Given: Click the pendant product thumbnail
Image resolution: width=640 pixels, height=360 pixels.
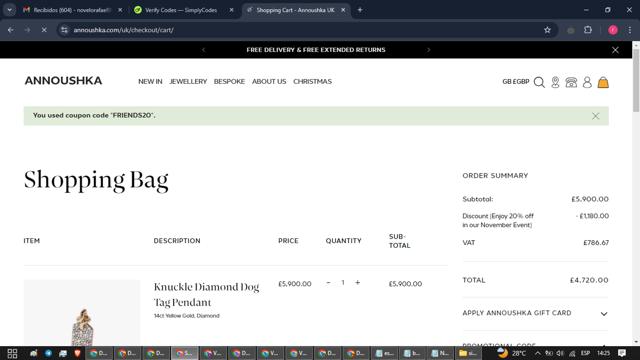Looking at the screenshot, I should 82,313.
